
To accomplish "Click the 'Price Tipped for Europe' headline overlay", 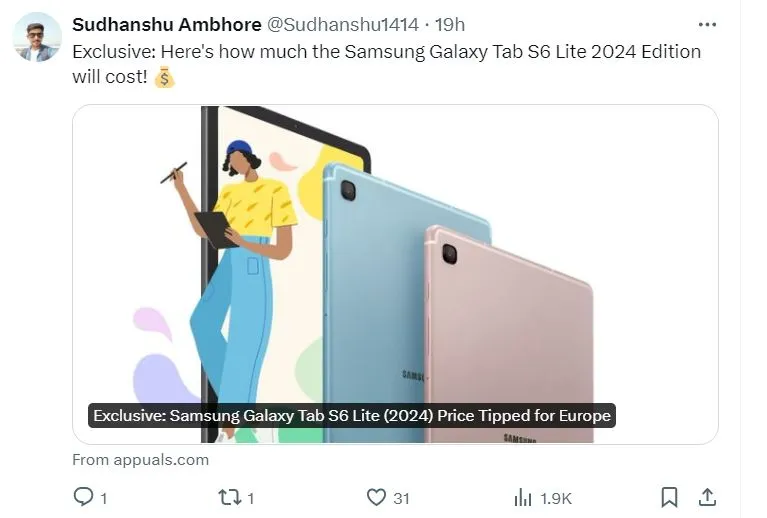I will 352,415.
